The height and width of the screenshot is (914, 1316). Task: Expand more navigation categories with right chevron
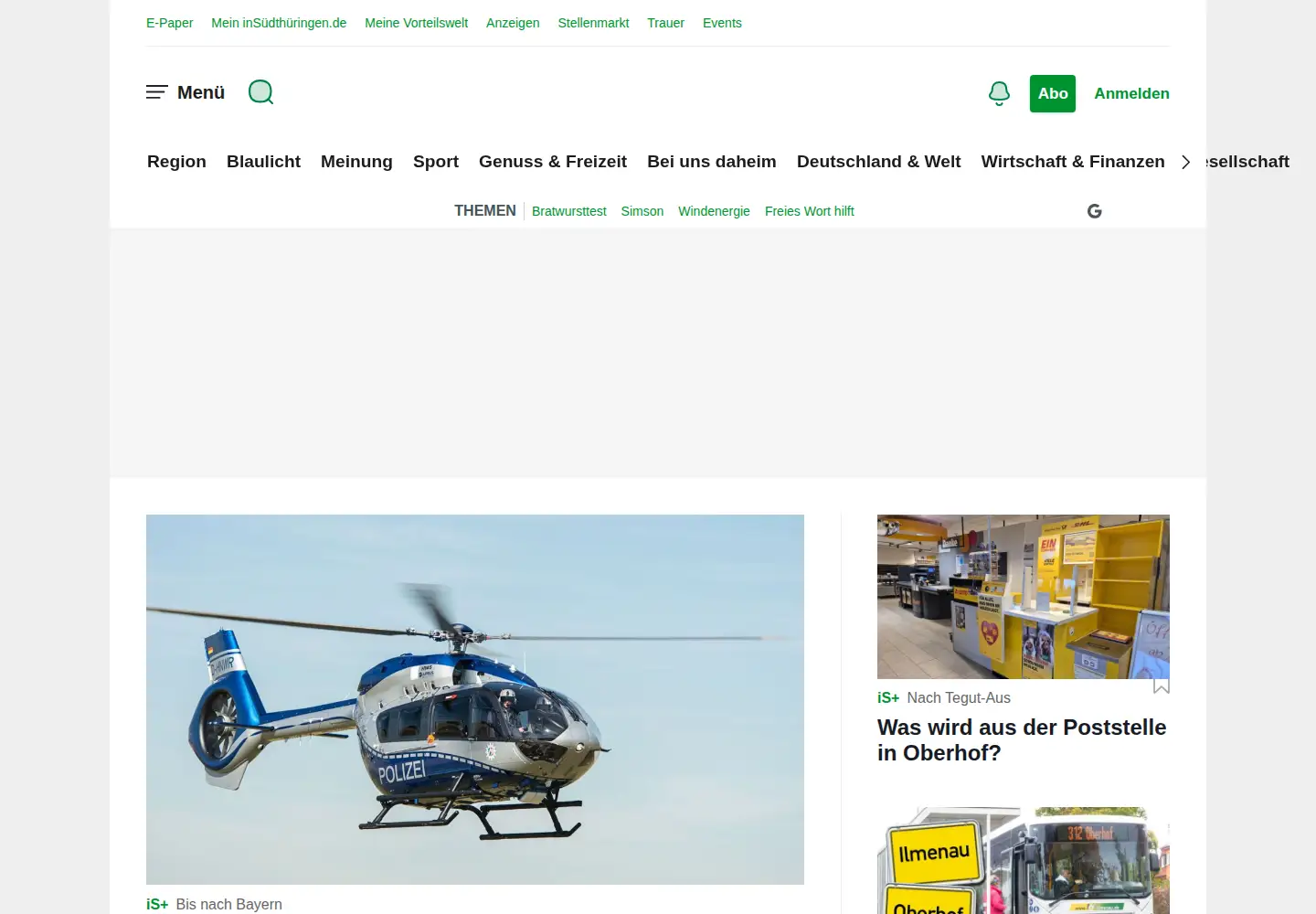(1186, 162)
